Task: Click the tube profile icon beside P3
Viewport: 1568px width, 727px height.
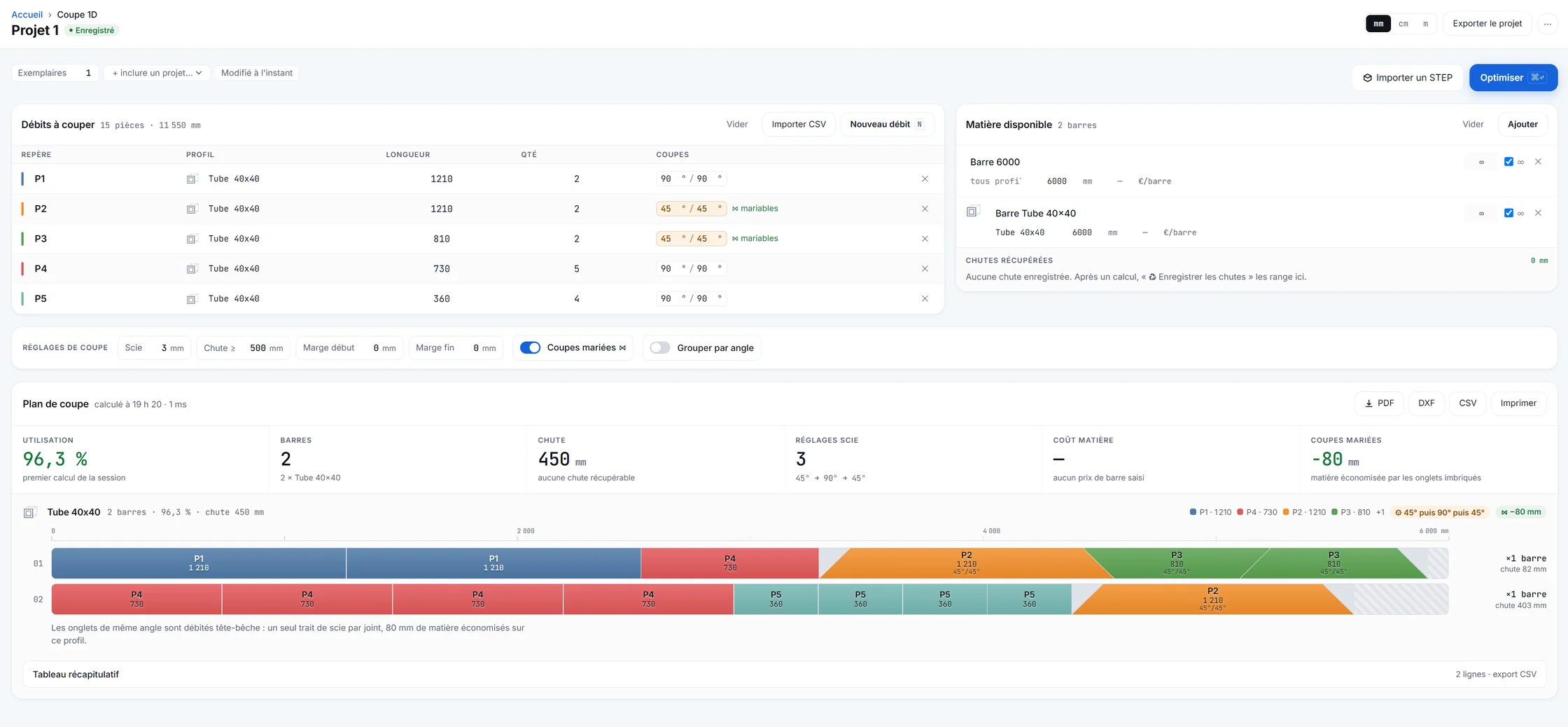Action: click(x=192, y=239)
